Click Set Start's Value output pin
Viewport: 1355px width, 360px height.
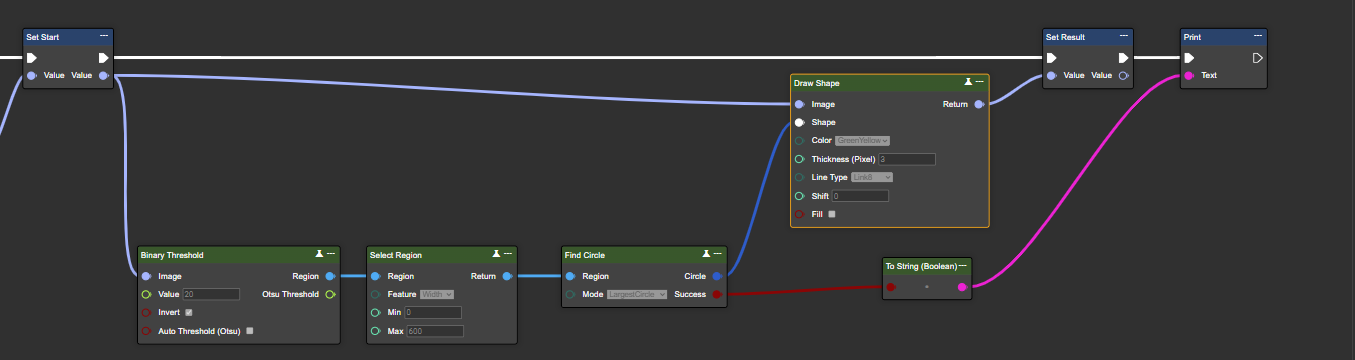104,75
